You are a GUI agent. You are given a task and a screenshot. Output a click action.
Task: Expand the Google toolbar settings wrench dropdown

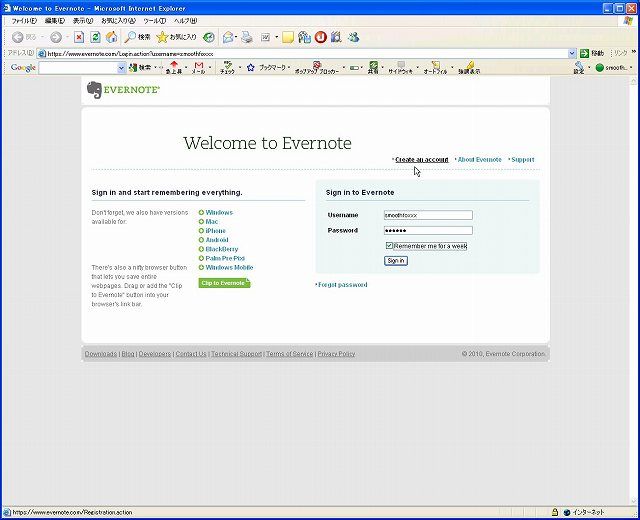coord(589,67)
